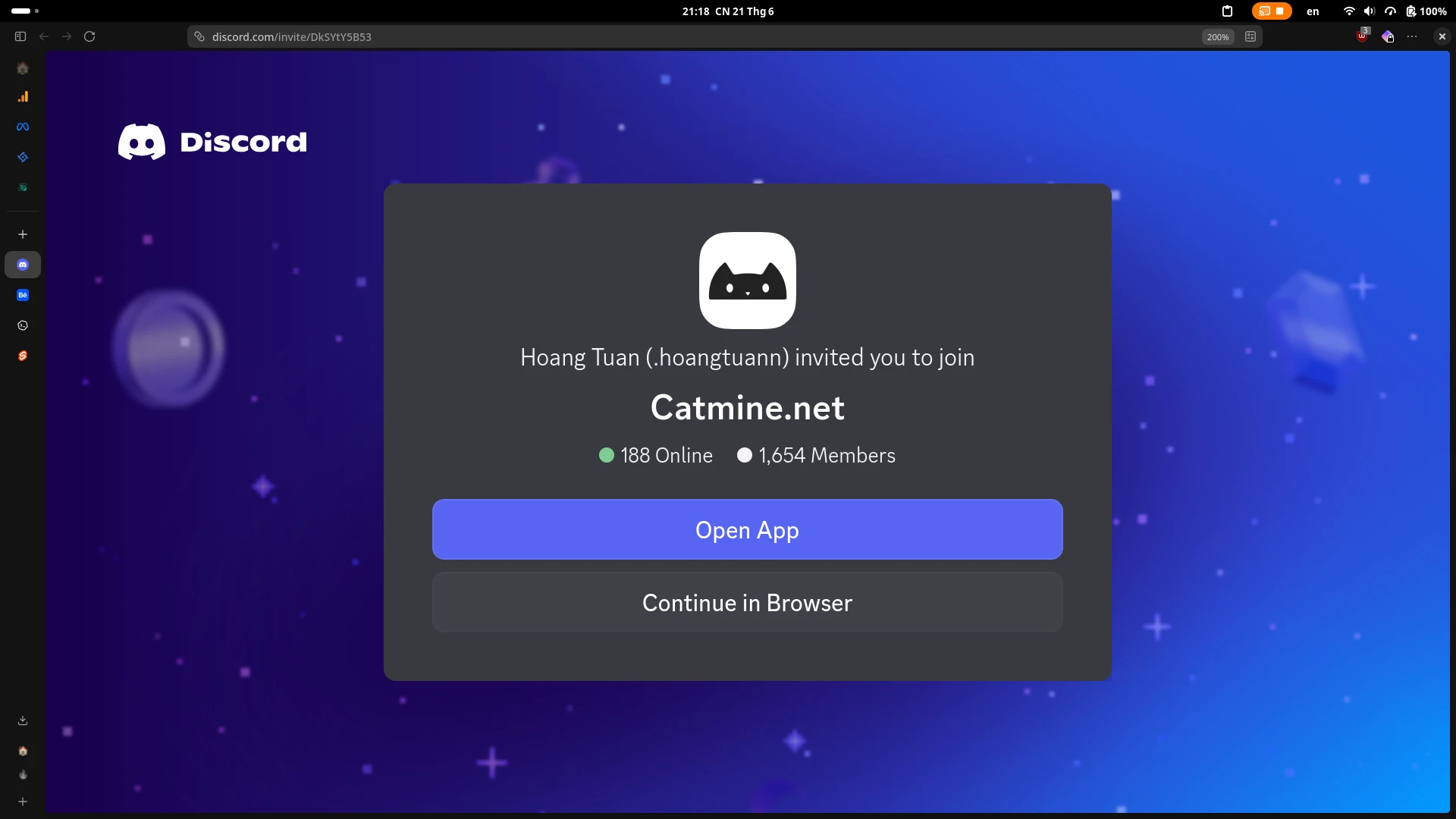Reset the 200% zoom indicator
This screenshot has height=819, width=1456.
coord(1218,36)
